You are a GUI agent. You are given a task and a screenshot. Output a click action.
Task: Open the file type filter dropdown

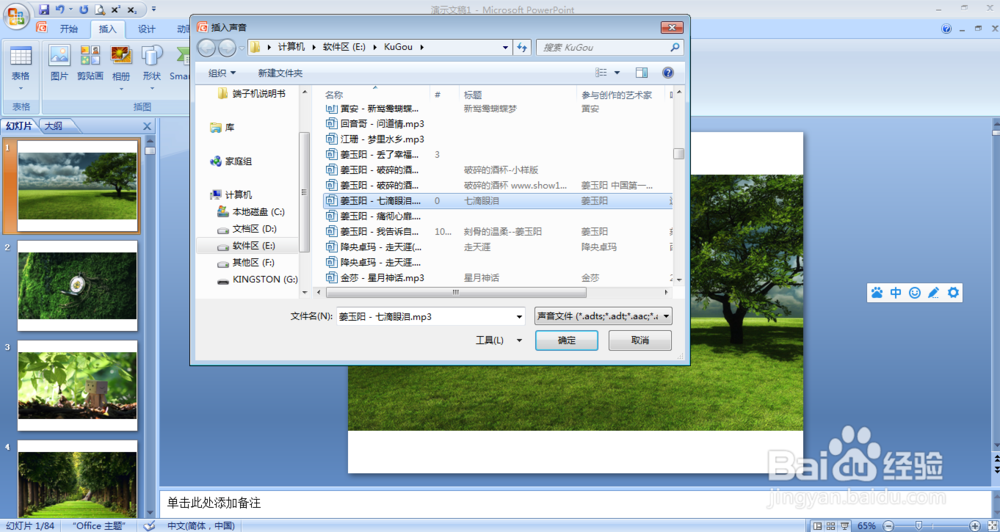603,316
